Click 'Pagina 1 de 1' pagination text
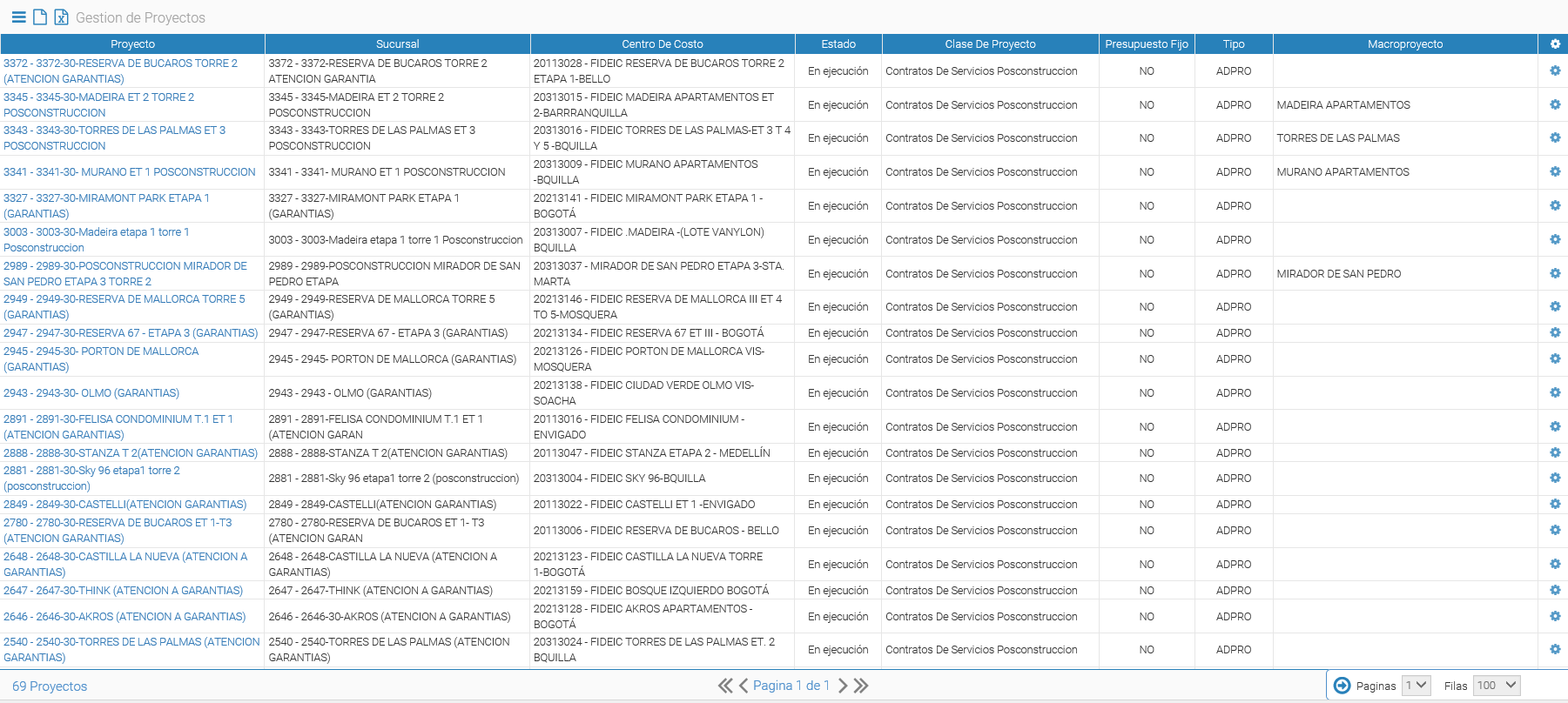Screen dimensions: 1568x703 click(x=791, y=686)
